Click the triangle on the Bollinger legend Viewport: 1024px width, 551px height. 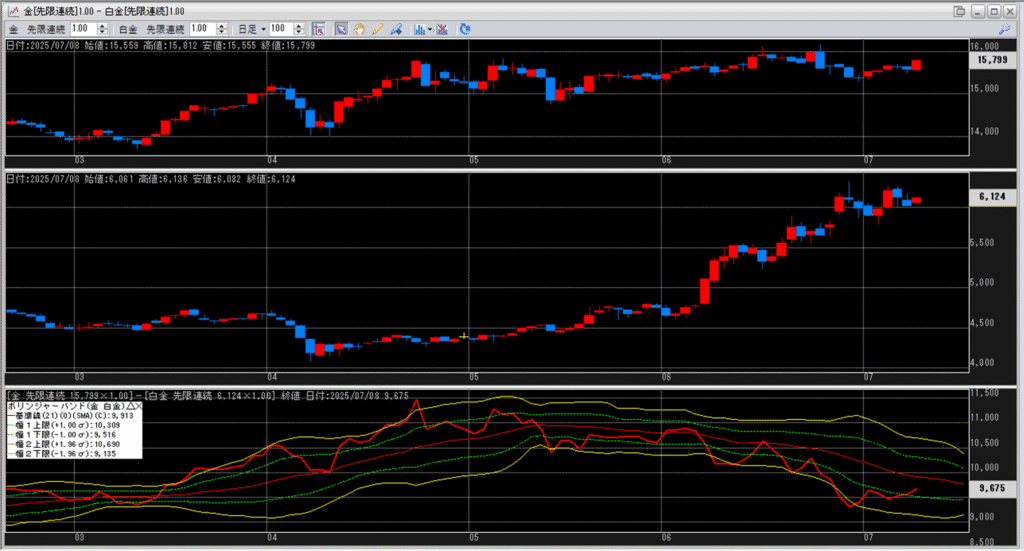click(130, 407)
